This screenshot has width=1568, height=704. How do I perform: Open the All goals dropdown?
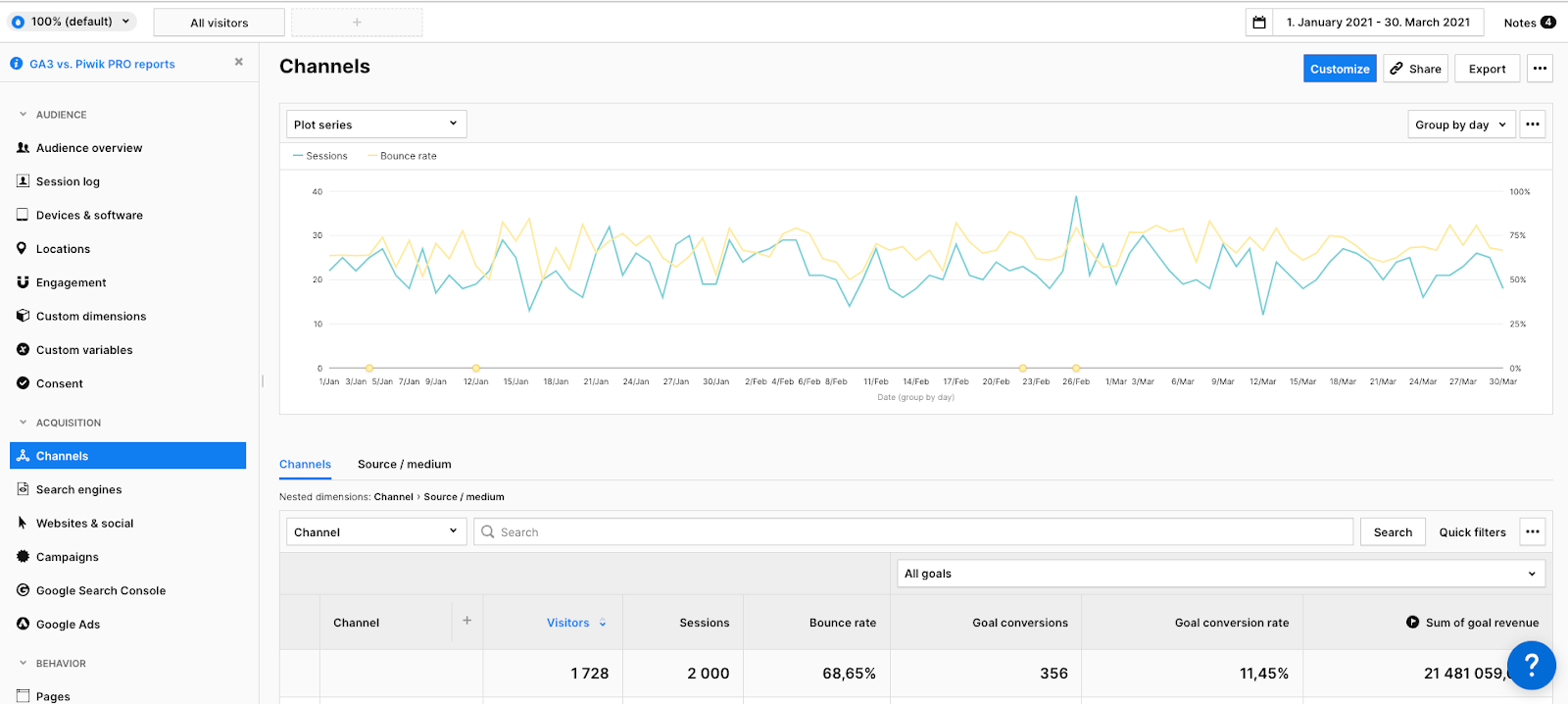tap(1220, 574)
